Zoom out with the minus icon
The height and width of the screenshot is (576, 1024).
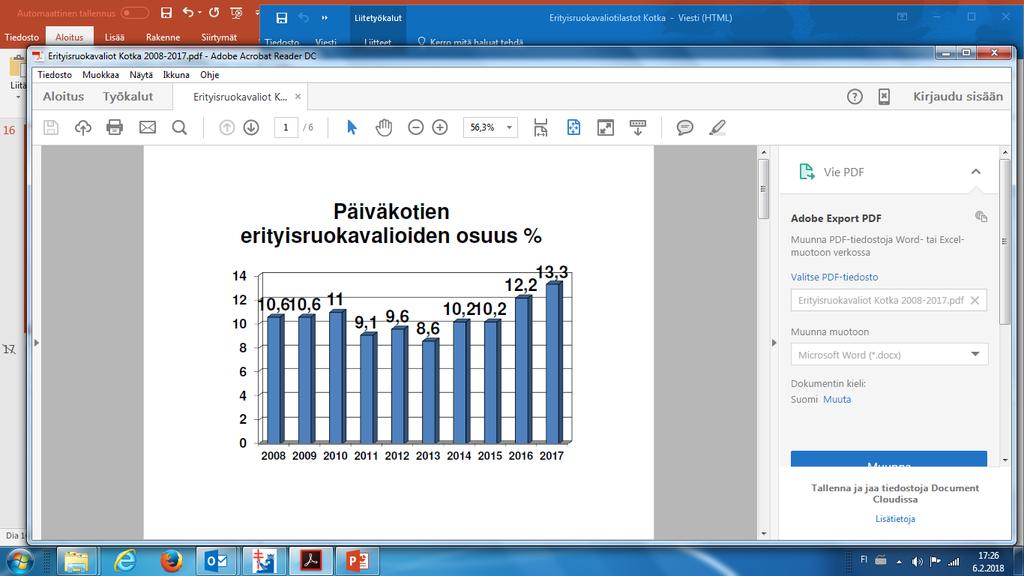pos(416,127)
